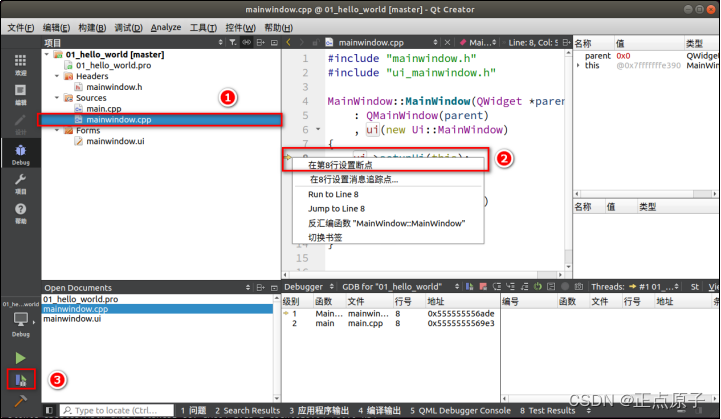Collapse the Sources folder
The image size is (721, 419).
tap(57, 98)
